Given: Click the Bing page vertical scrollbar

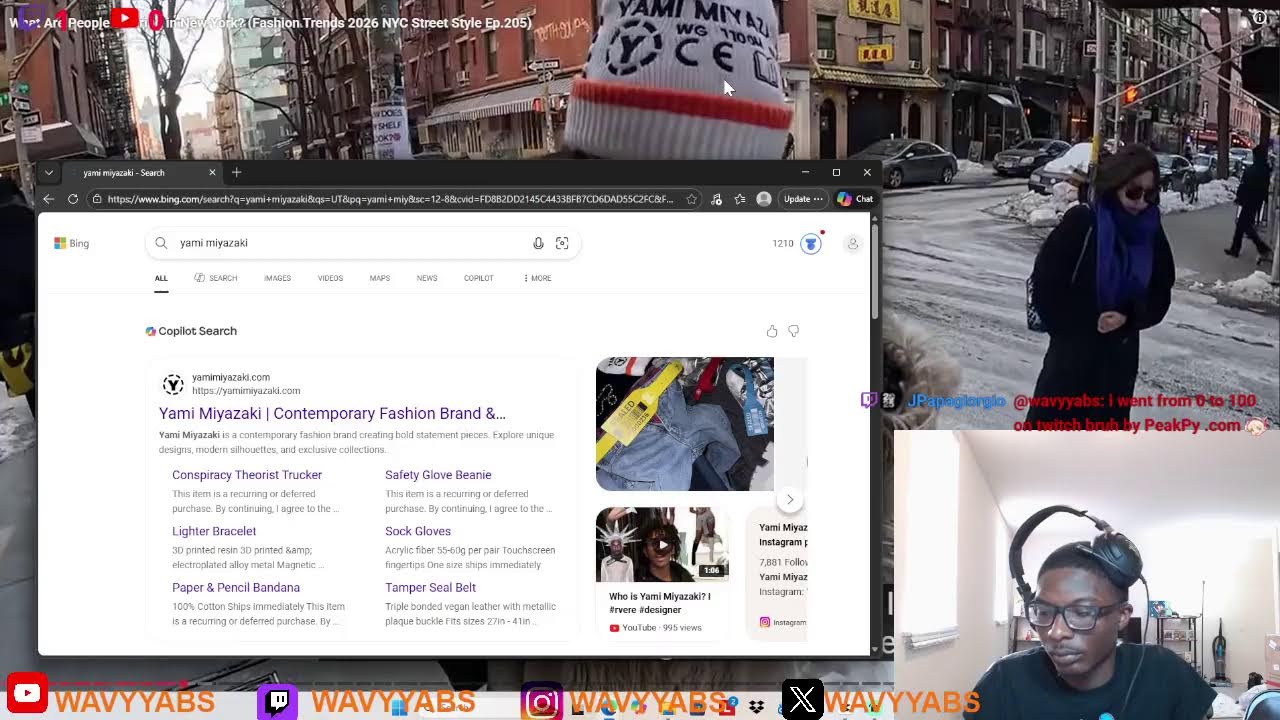Looking at the screenshot, I should point(874,272).
